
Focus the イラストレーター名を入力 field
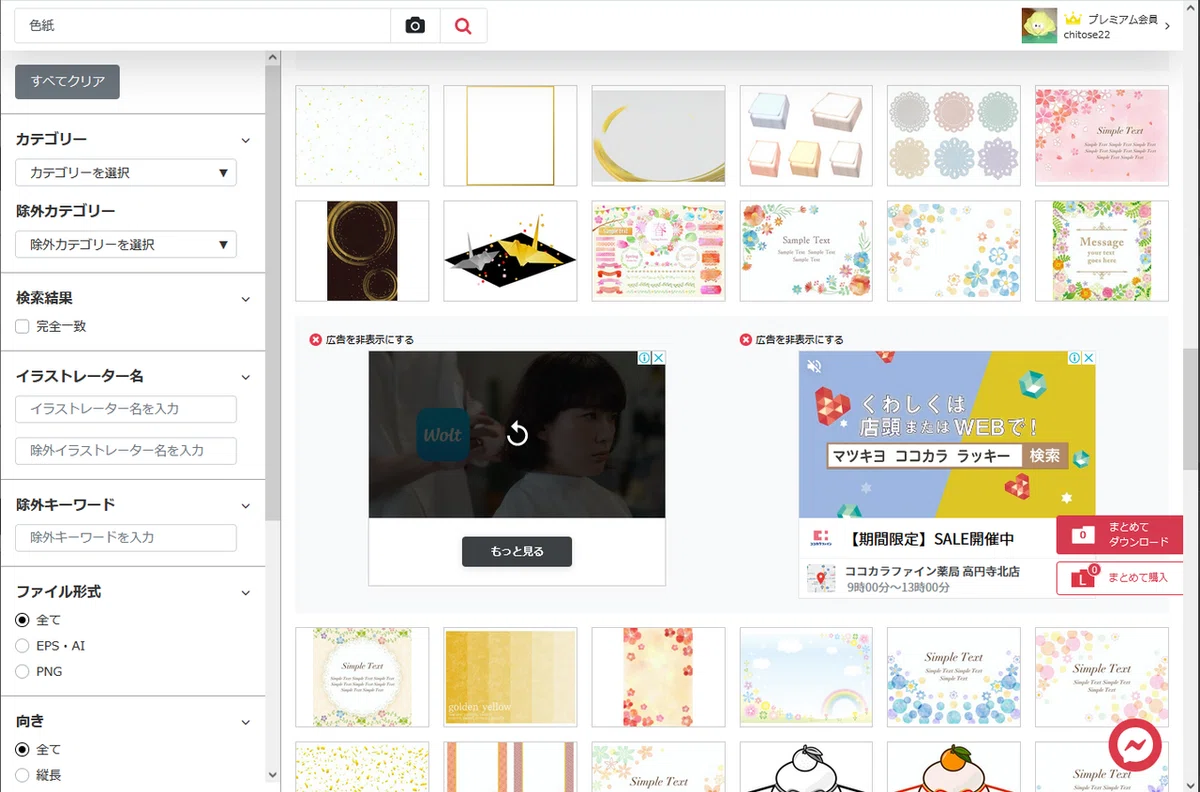[x=126, y=409]
